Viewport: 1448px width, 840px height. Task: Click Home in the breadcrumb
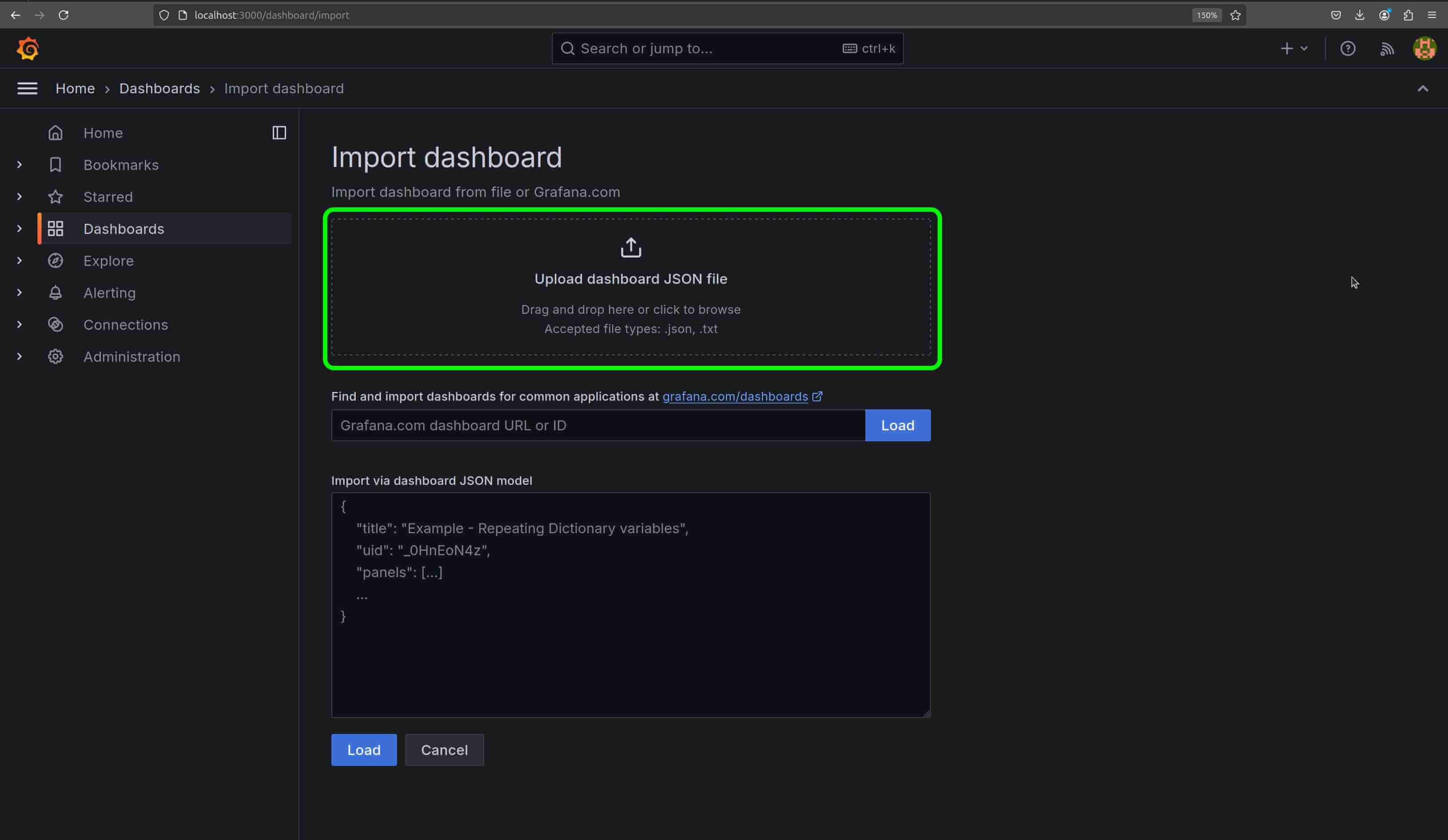[75, 88]
